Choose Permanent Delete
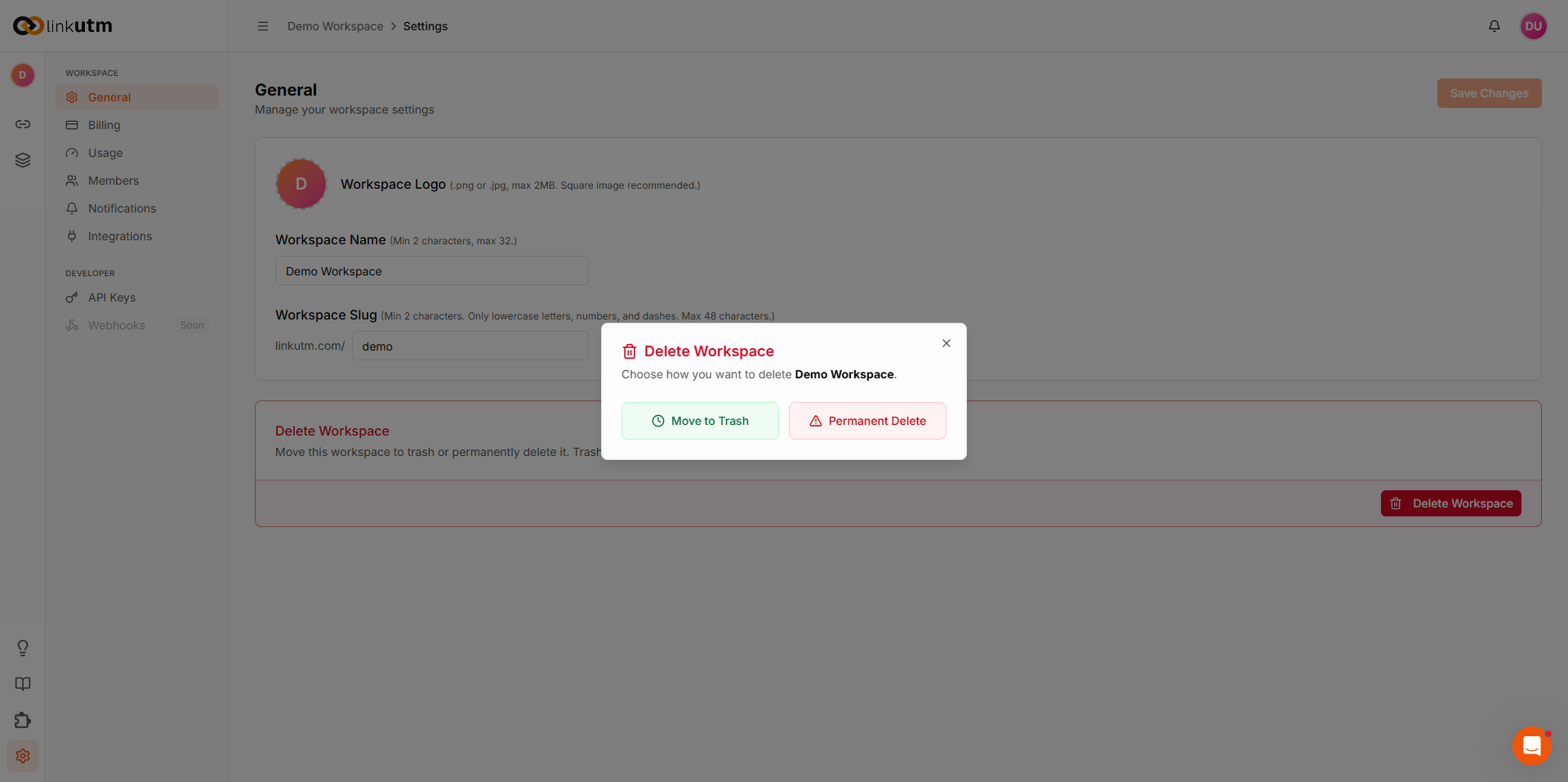This screenshot has width=1568, height=782. point(867,421)
